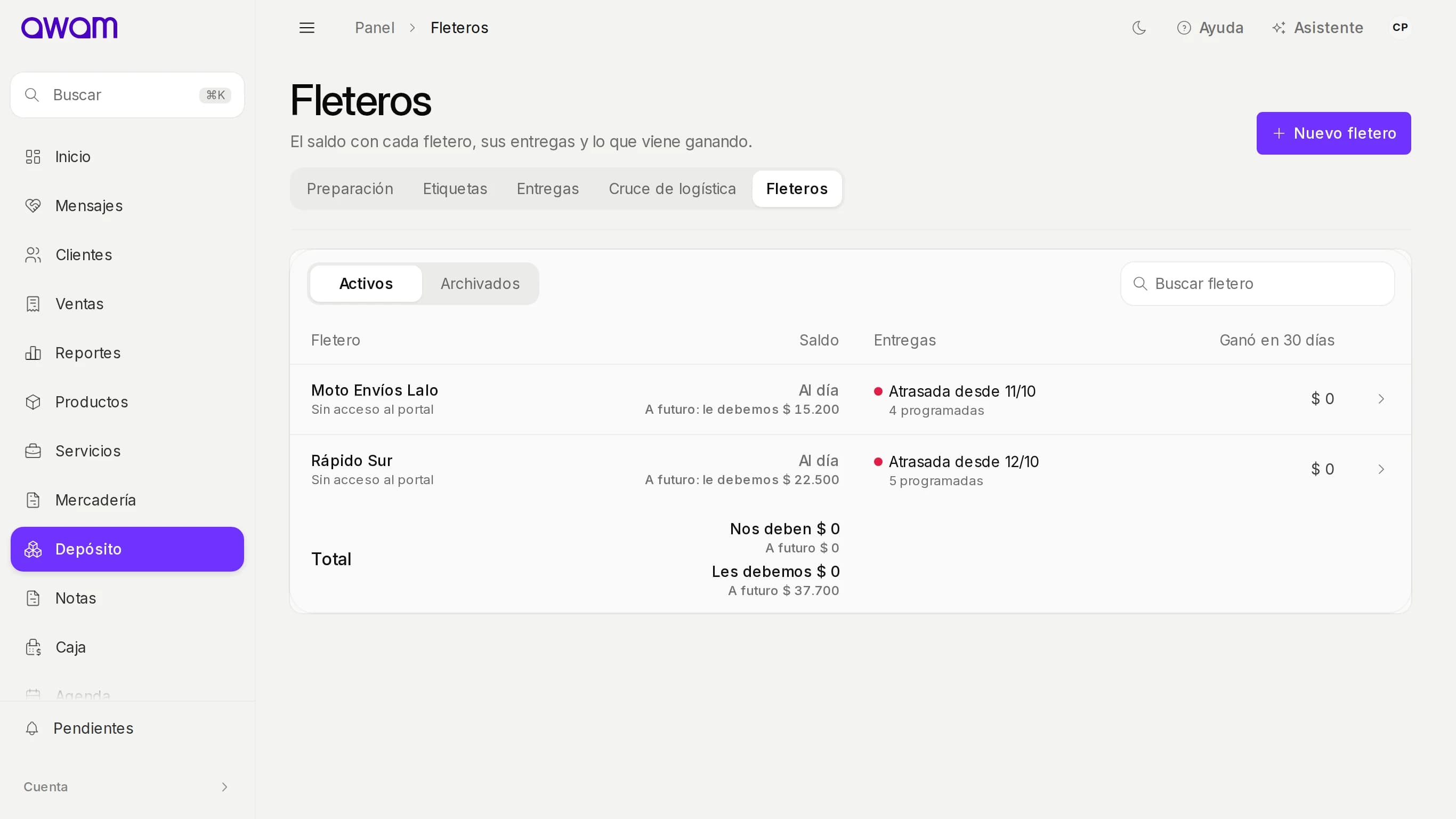Viewport: 1456px width, 819px height.
Task: Open the Asistente panel
Action: coord(1317,28)
